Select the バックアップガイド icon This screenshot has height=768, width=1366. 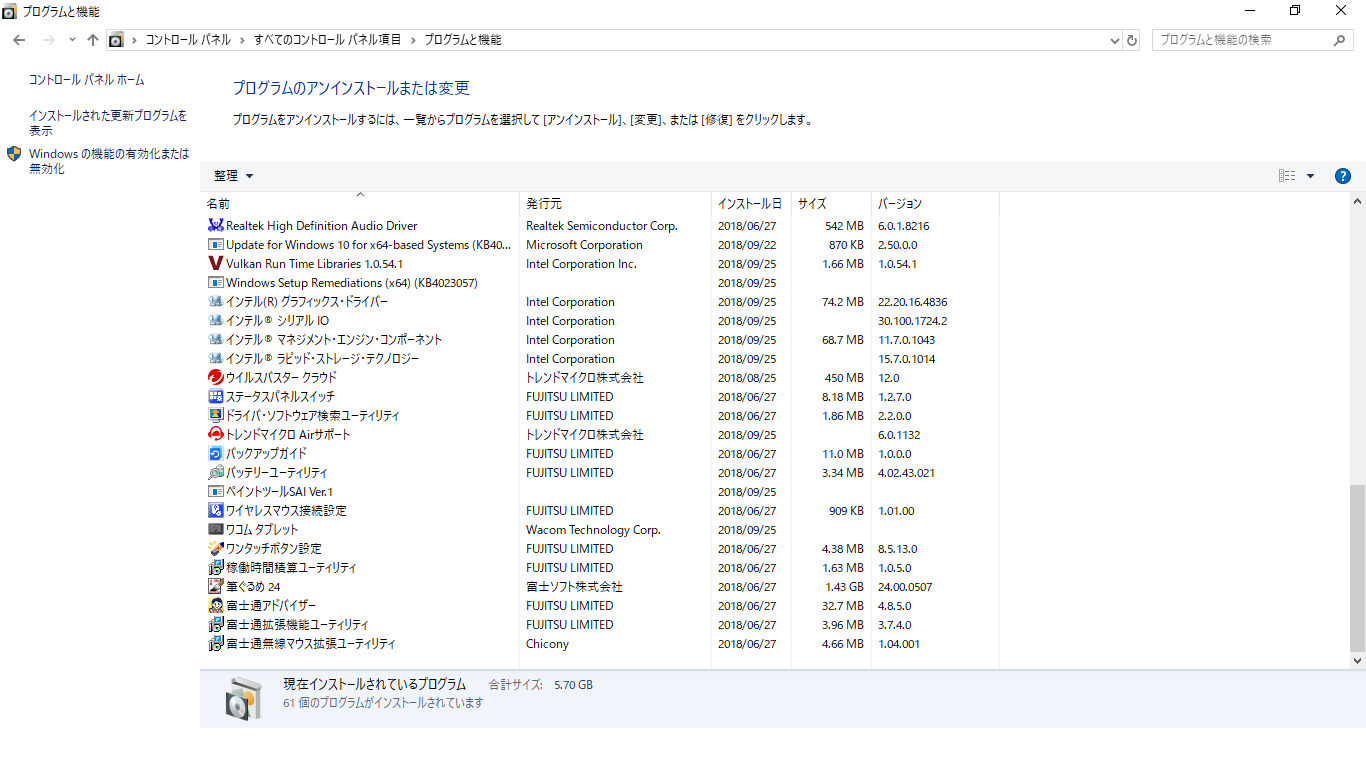point(215,454)
